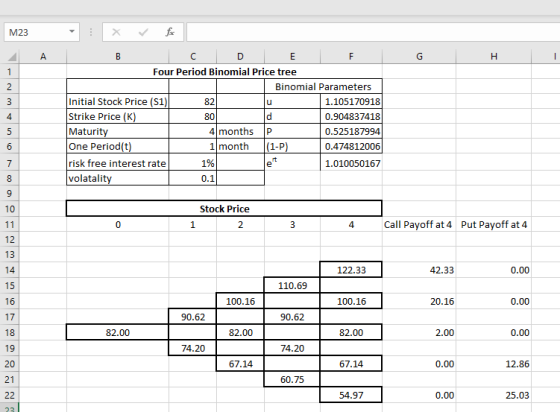
Task: Click 'Put Payoff at 4' header
Action: tap(494, 225)
